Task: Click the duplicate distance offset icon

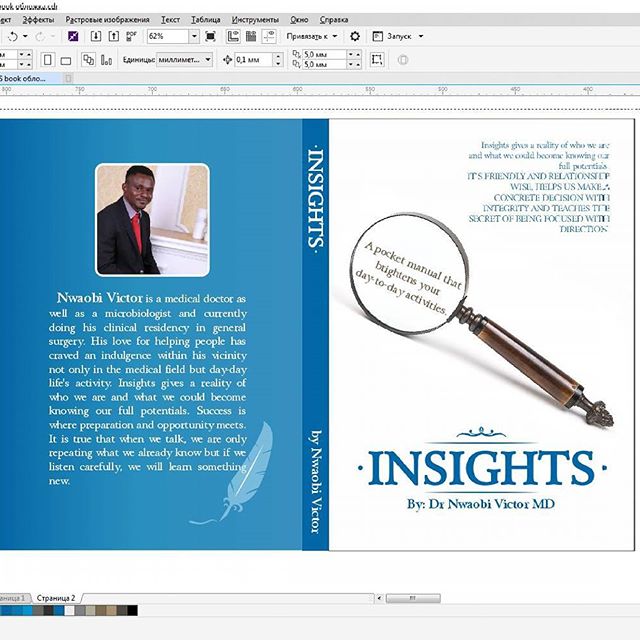Action: coord(297,59)
